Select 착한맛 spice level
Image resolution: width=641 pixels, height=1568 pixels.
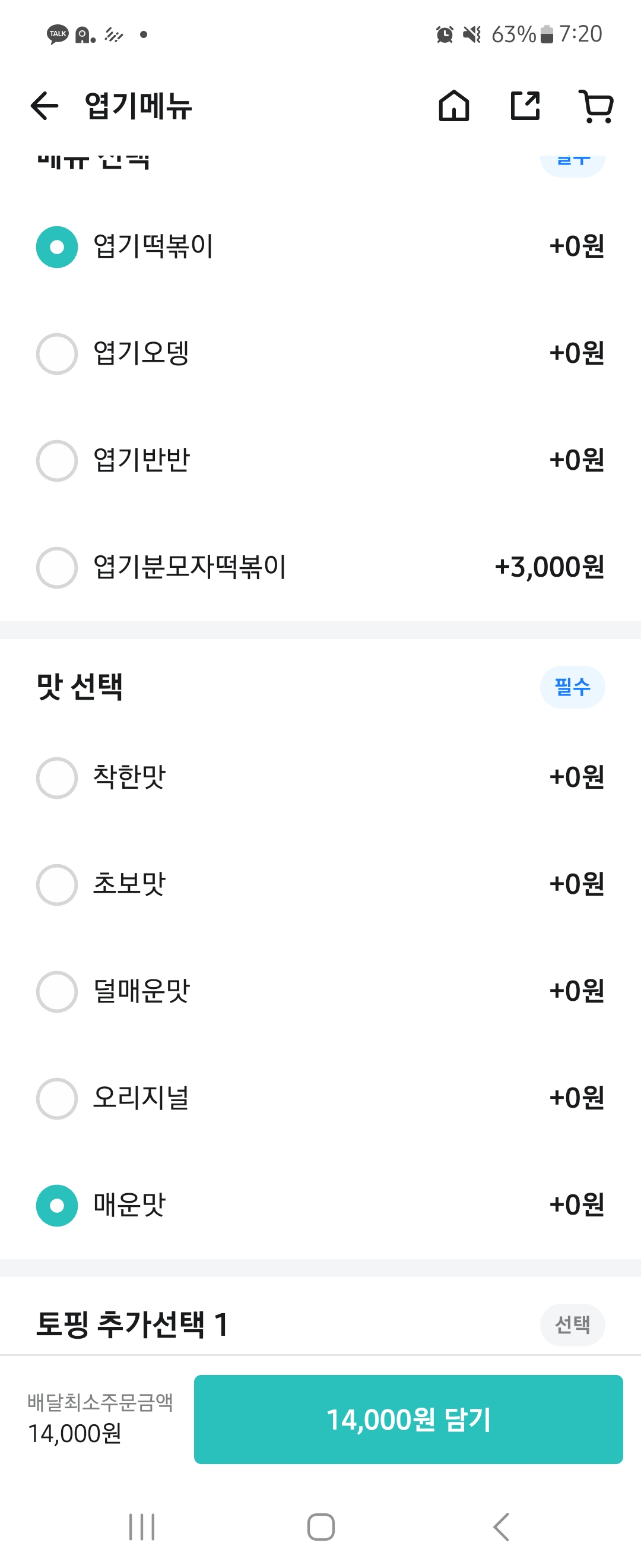[x=56, y=777]
